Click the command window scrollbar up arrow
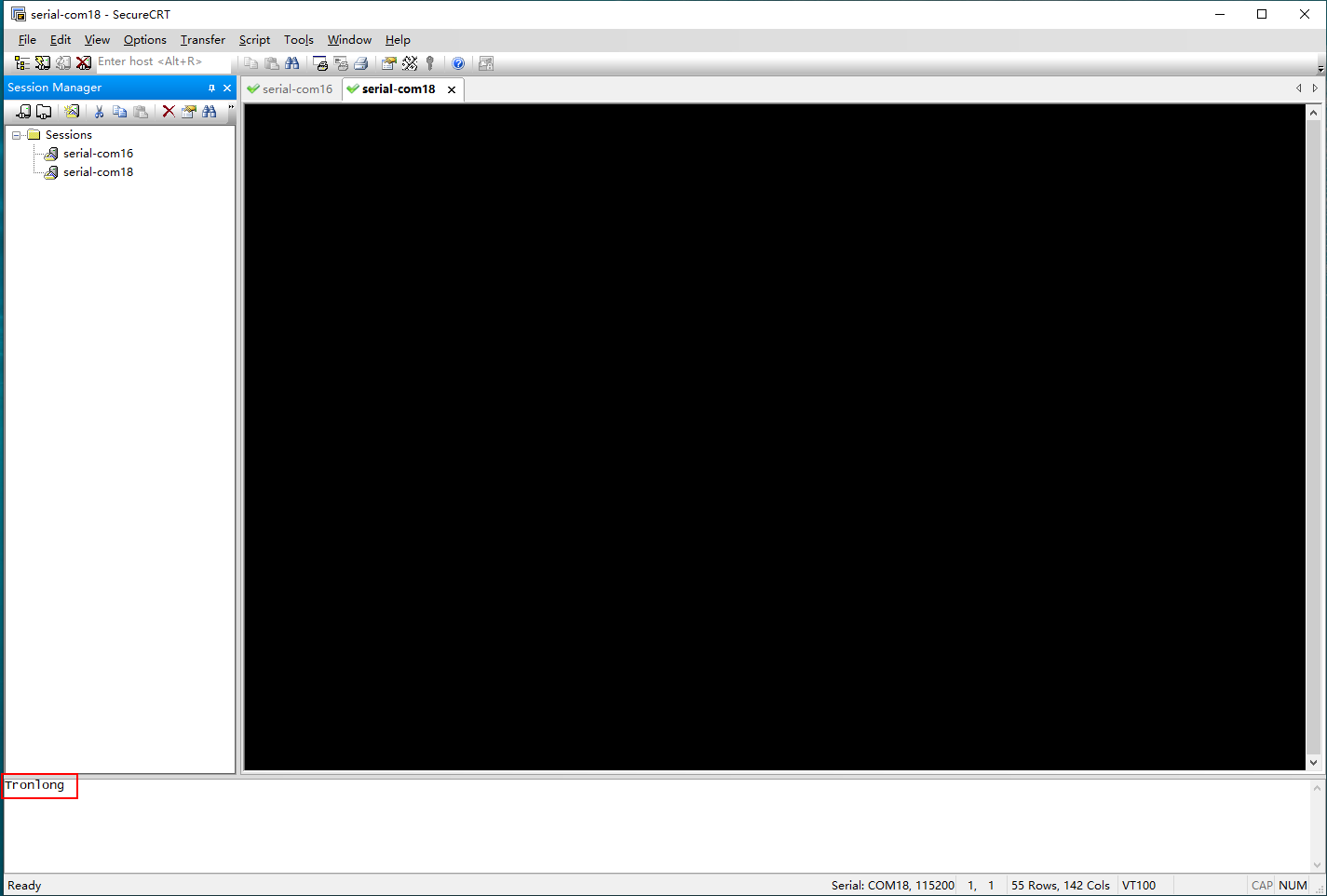The width and height of the screenshot is (1327, 896). click(1317, 788)
